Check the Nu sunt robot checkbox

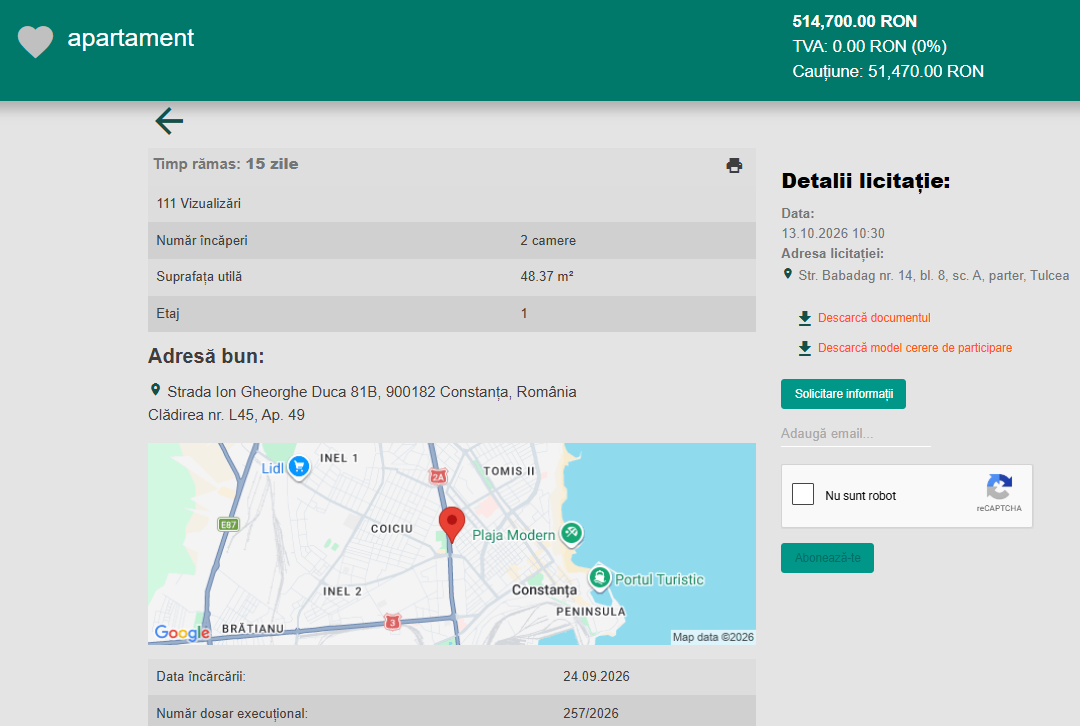point(803,495)
